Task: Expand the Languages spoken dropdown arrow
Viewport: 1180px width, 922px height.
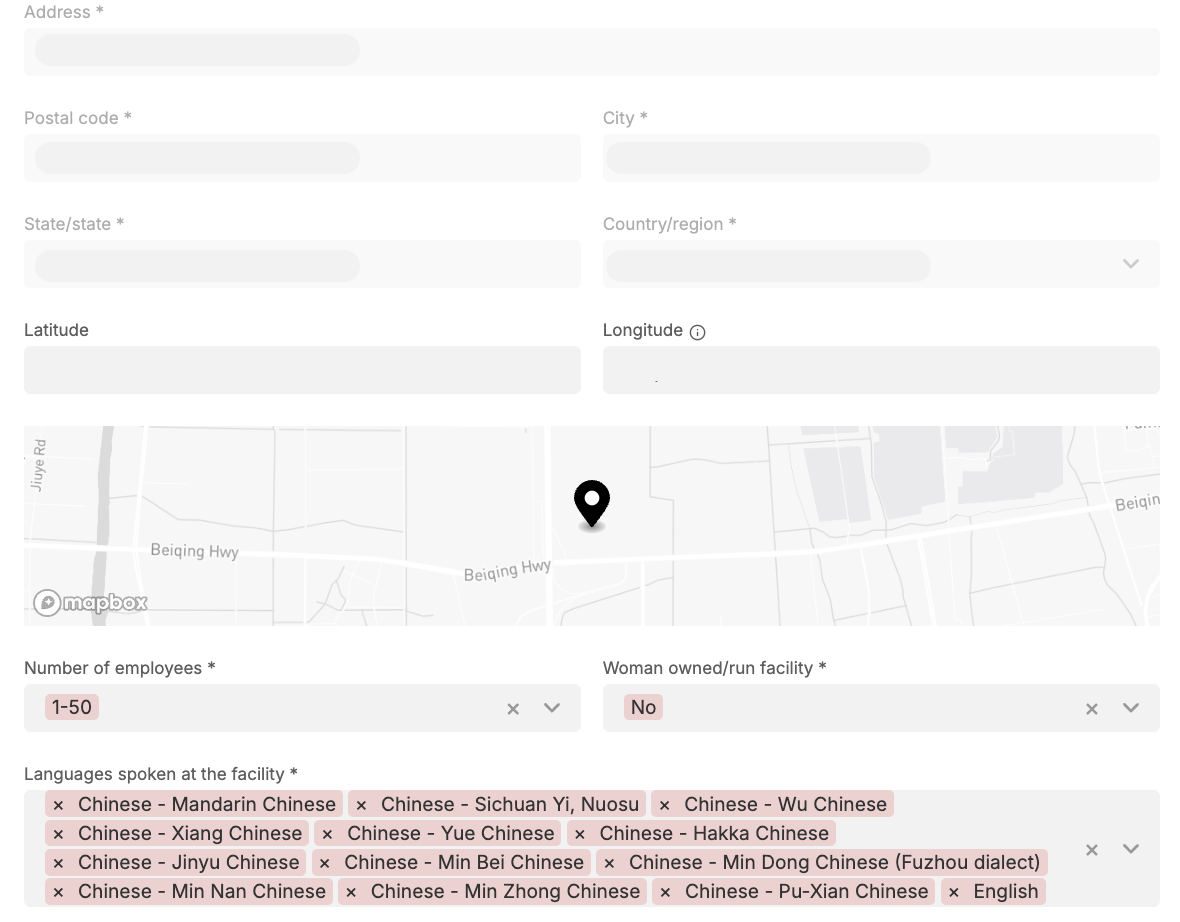Action: [x=1131, y=849]
